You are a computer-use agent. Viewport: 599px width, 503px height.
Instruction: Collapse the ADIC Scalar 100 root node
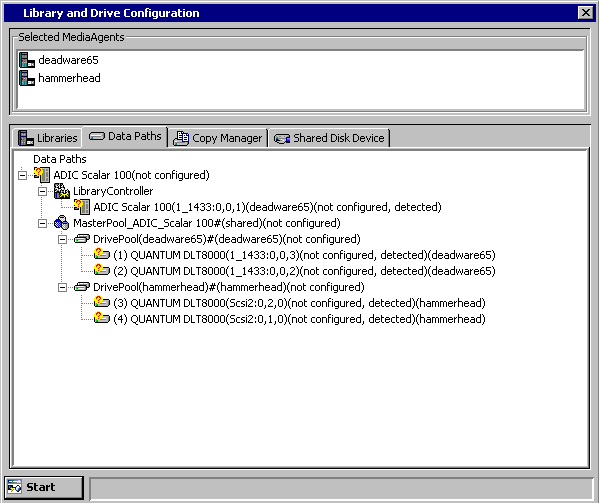point(23,175)
